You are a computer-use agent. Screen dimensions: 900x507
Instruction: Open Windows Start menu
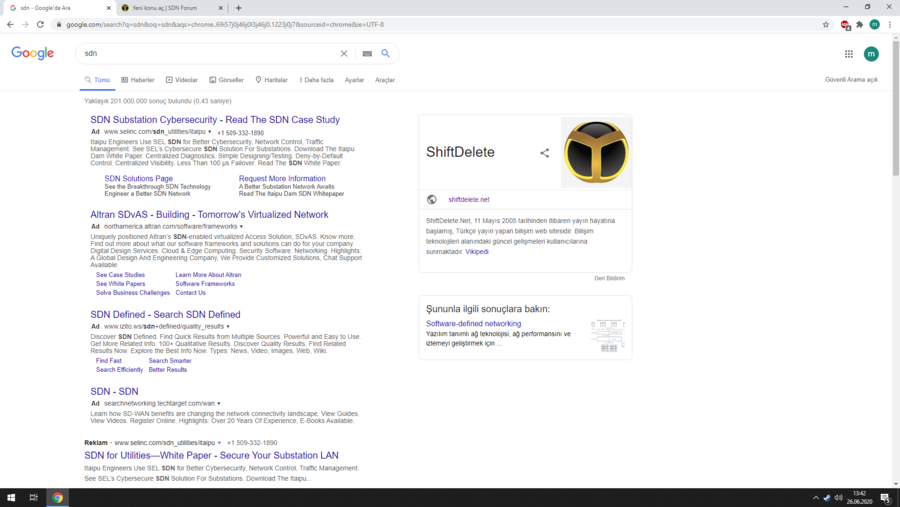11,498
